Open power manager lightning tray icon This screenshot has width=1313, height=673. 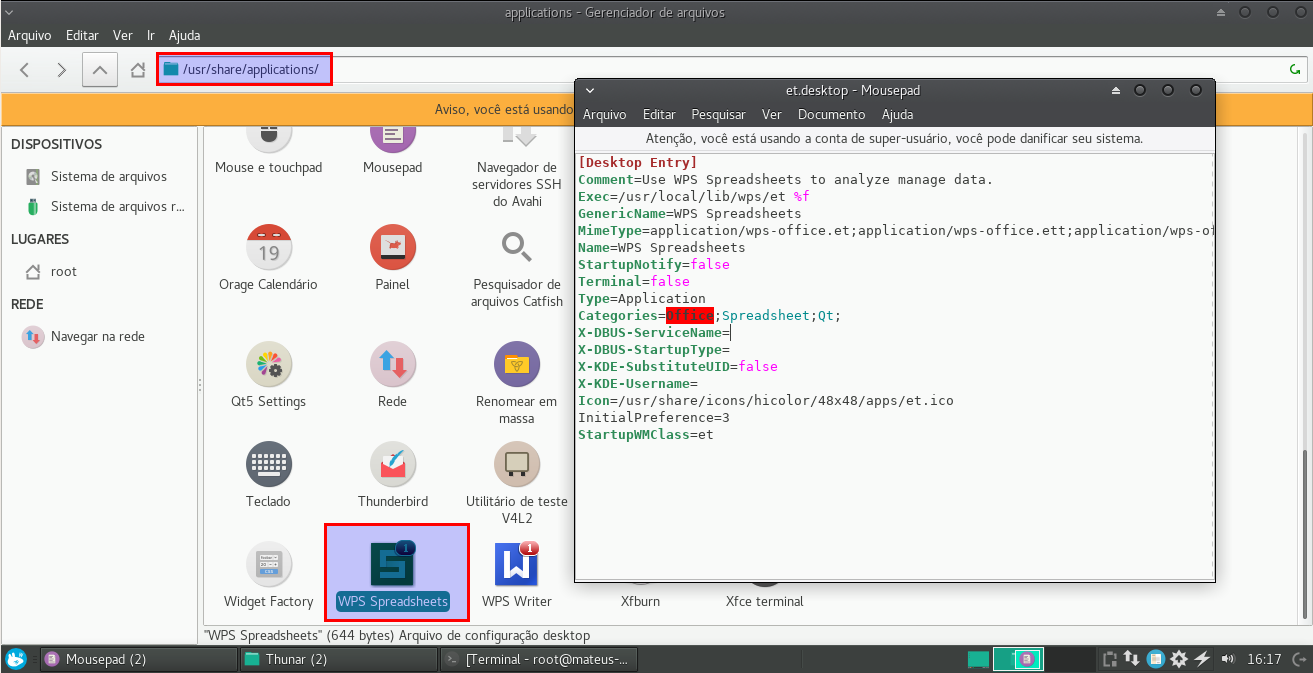click(x=1202, y=659)
